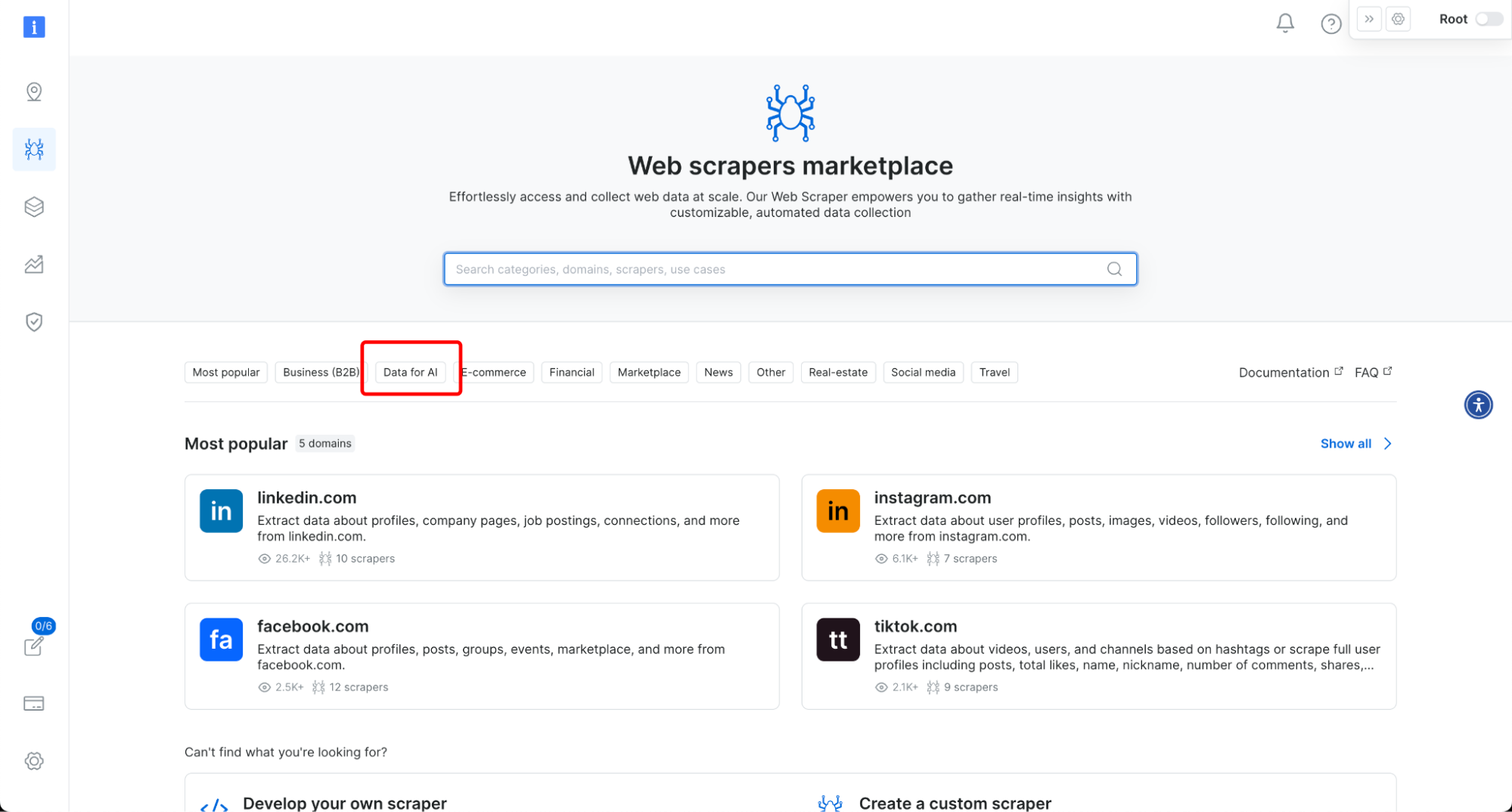The image size is (1512, 812).
Task: Select the Most popular category tab
Action: coord(225,372)
